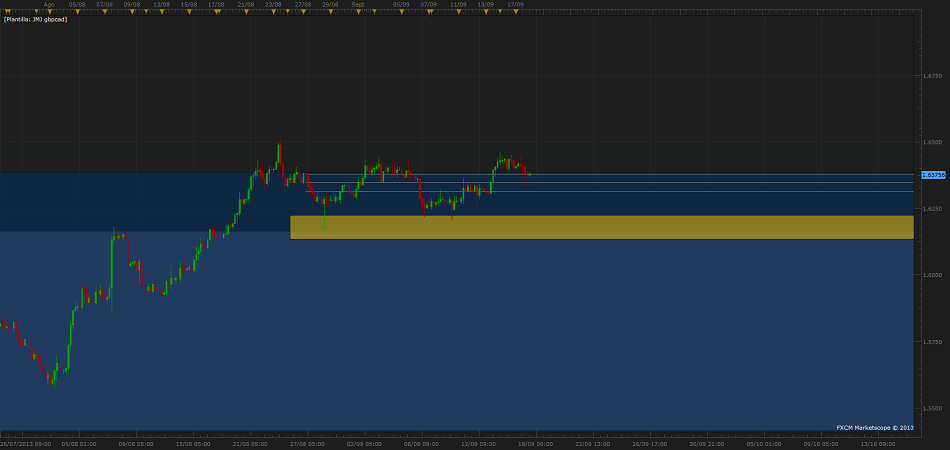
Task: Select the yellow marker under 17/09
Action: 513,13
